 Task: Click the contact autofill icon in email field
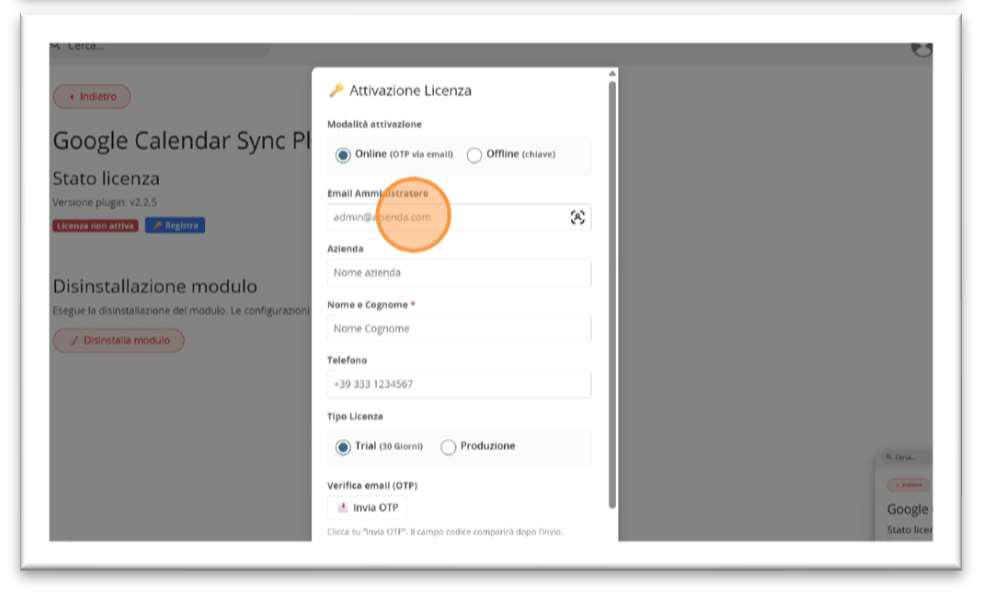click(x=577, y=217)
